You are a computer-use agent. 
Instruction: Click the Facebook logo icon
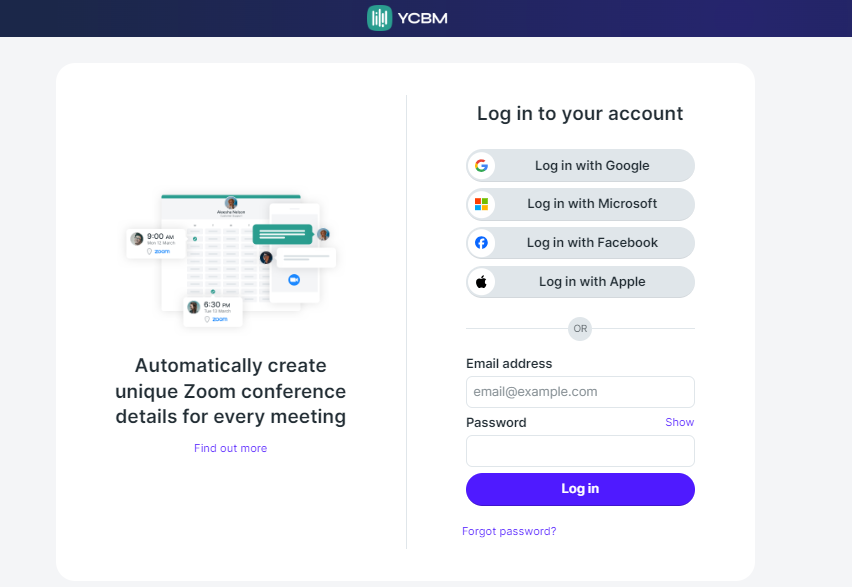click(481, 242)
